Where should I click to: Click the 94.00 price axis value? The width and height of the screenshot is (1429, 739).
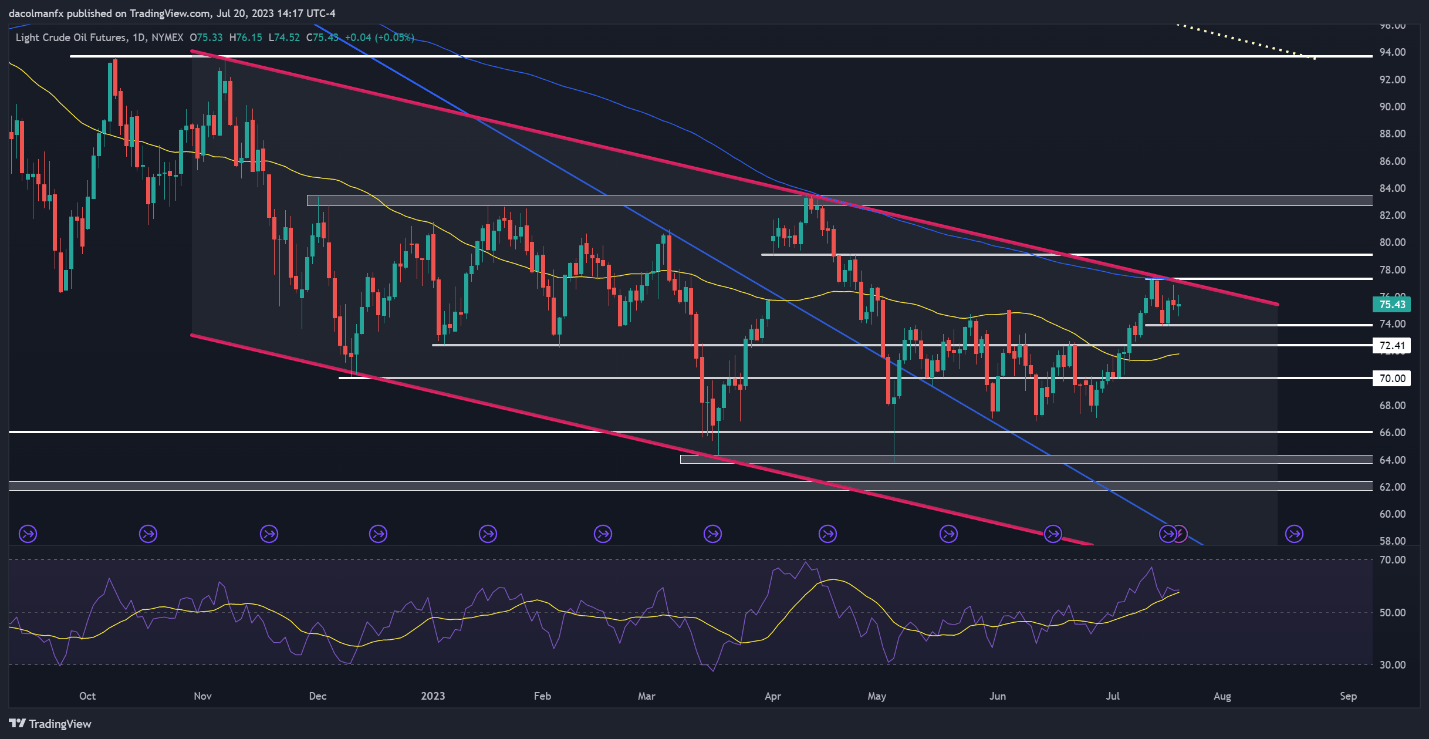[x=1394, y=52]
